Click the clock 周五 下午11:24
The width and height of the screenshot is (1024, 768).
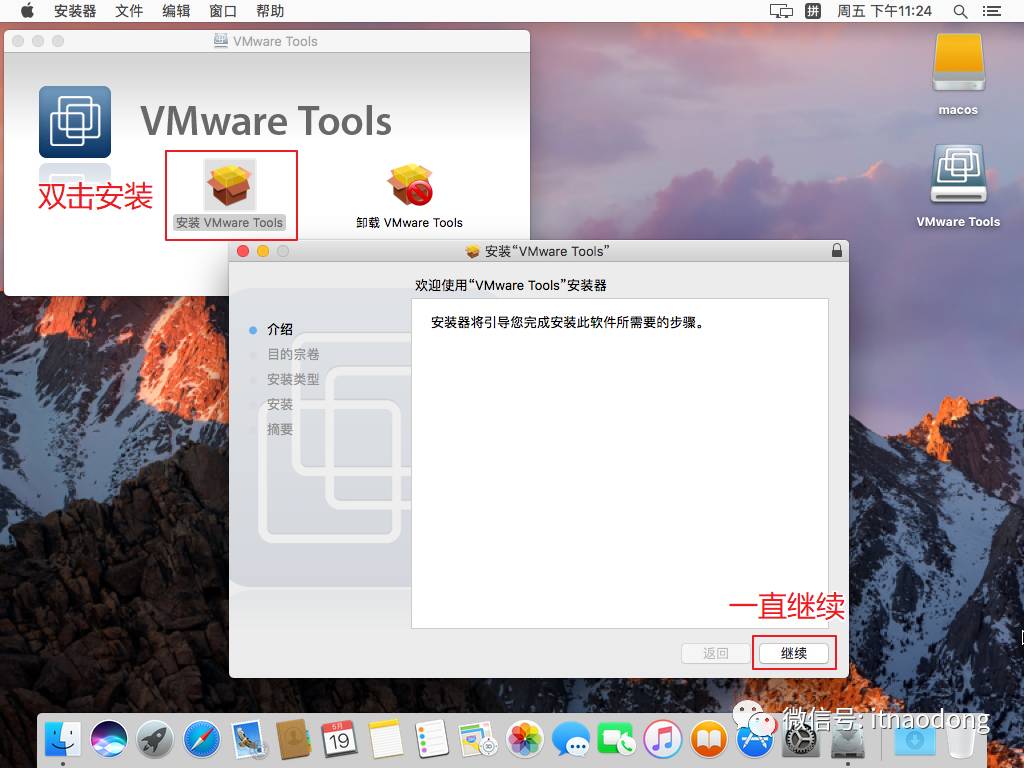point(884,11)
